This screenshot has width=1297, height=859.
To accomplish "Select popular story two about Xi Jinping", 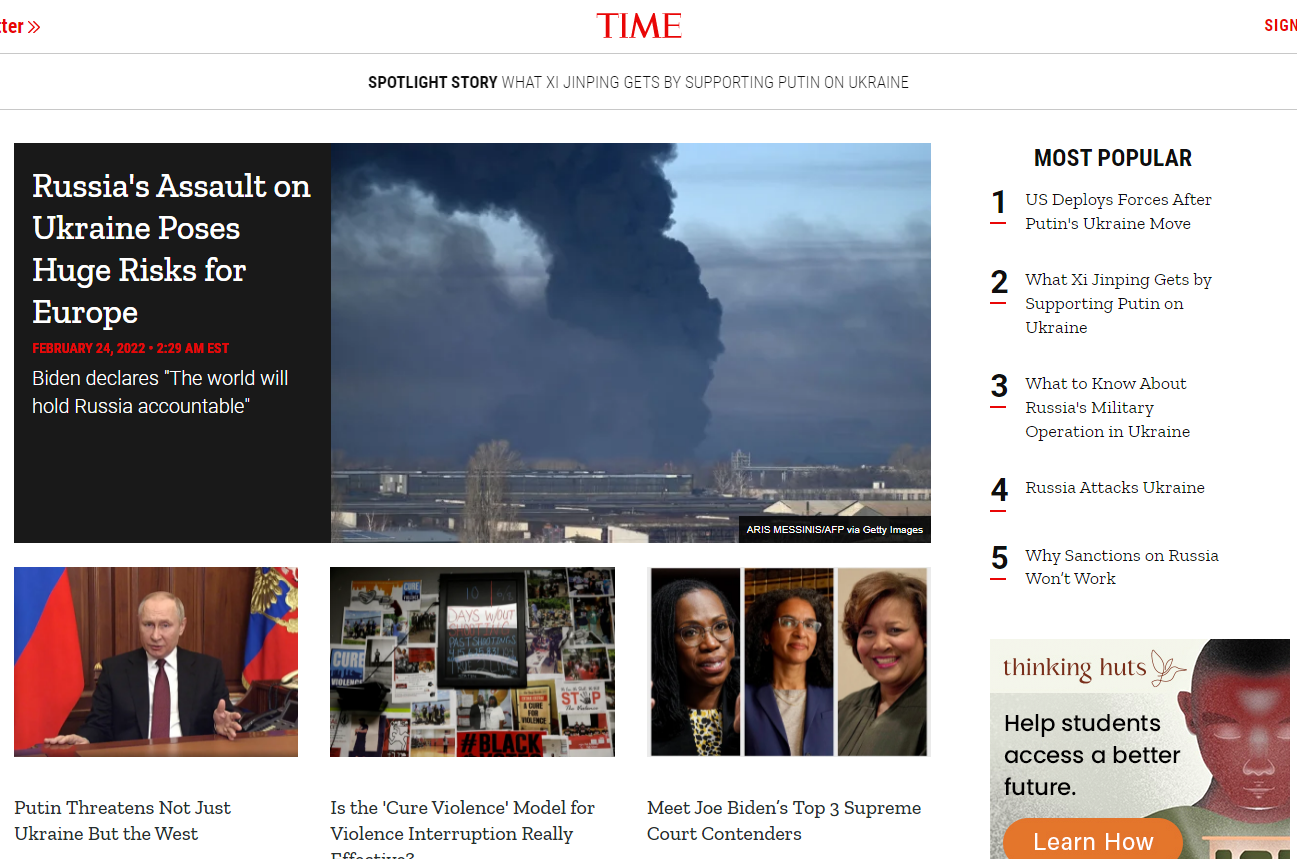I will click(1118, 303).
